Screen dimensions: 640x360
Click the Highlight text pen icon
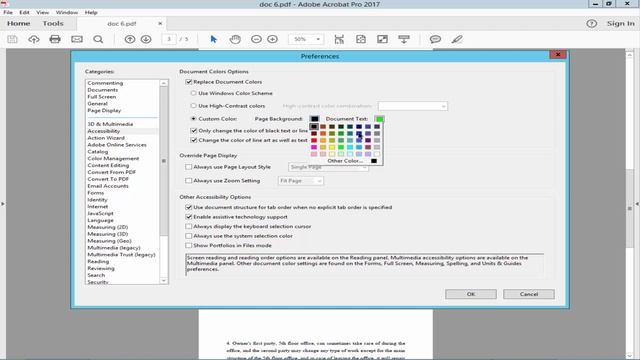coord(457,39)
